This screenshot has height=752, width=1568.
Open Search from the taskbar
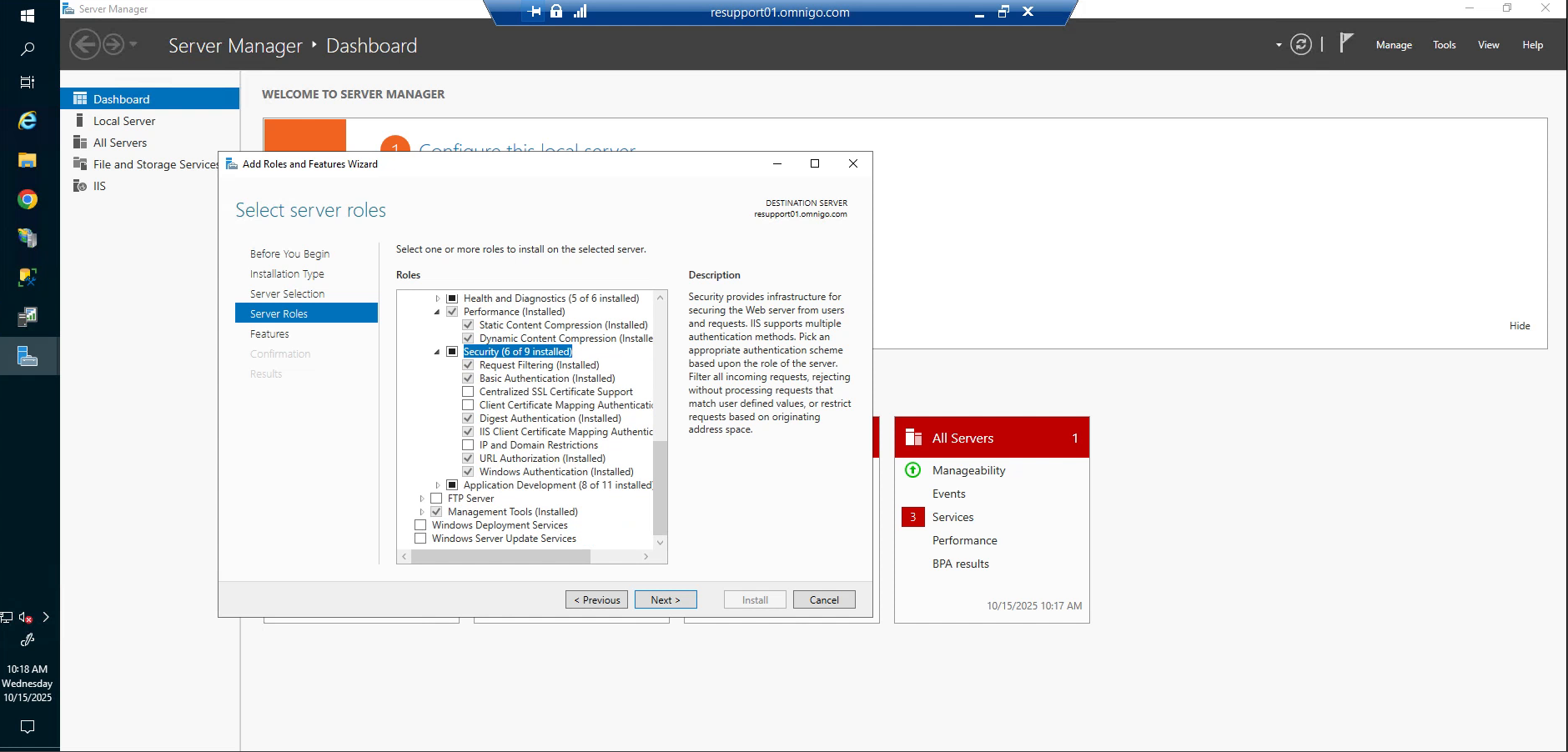pos(27,48)
